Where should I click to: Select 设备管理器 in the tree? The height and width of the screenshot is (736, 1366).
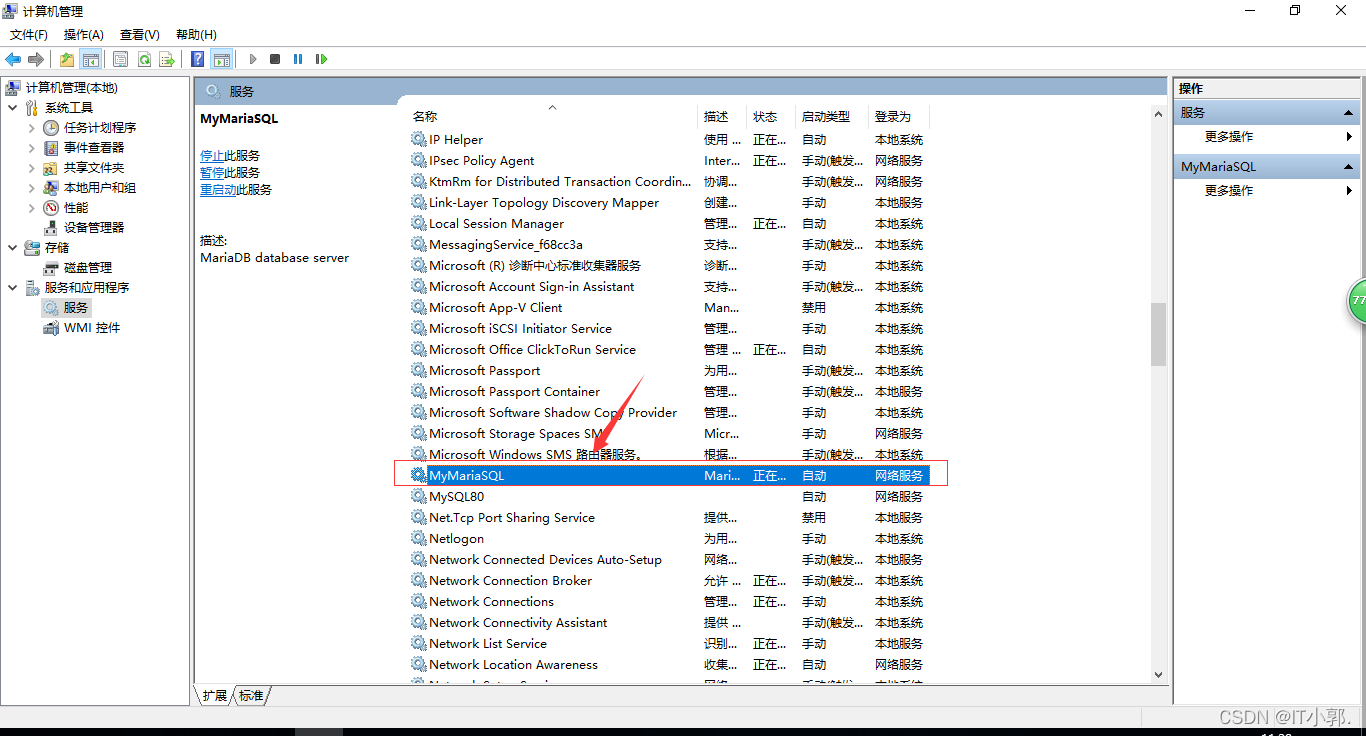click(94, 228)
